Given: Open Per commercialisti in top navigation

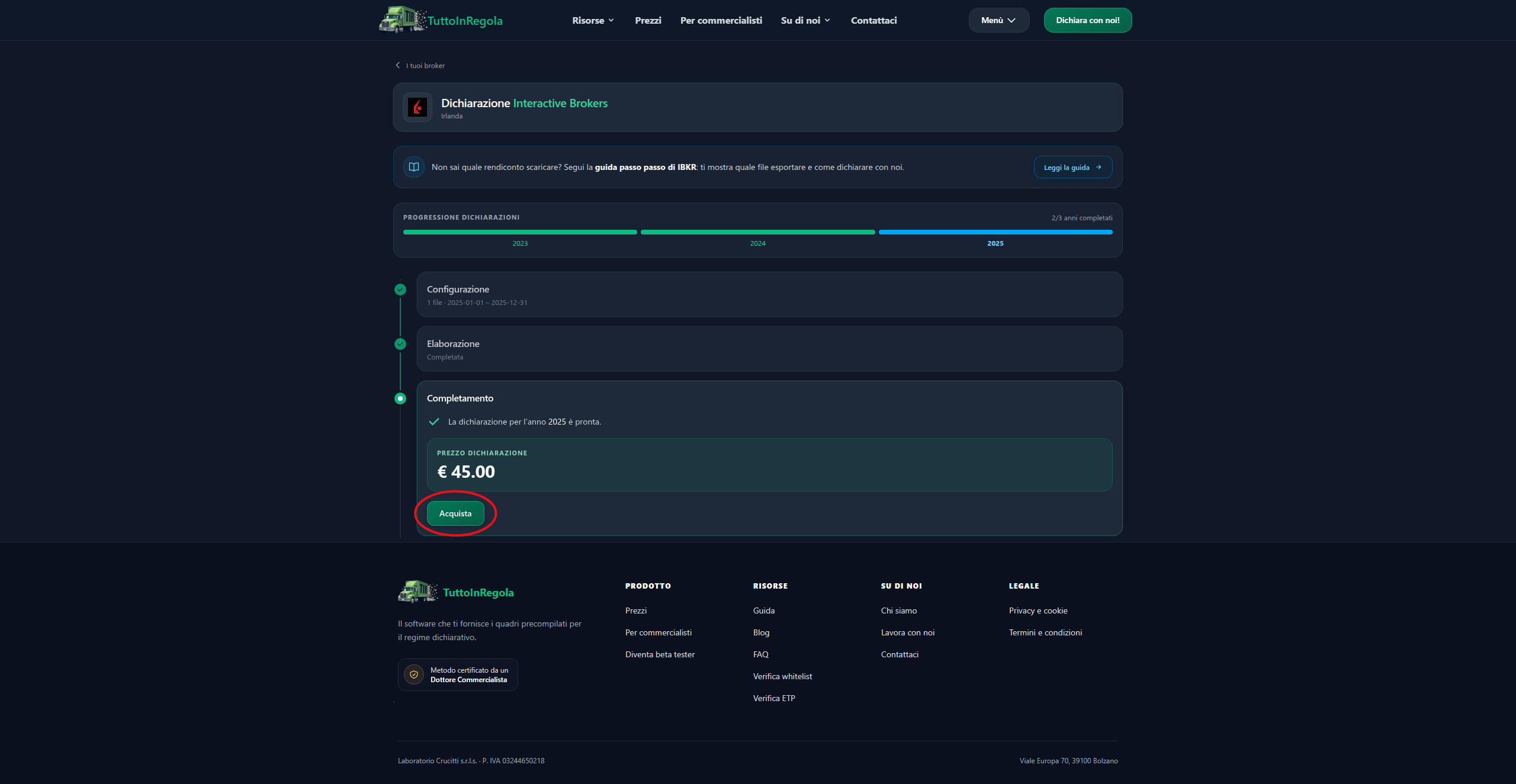Looking at the screenshot, I should 721,20.
